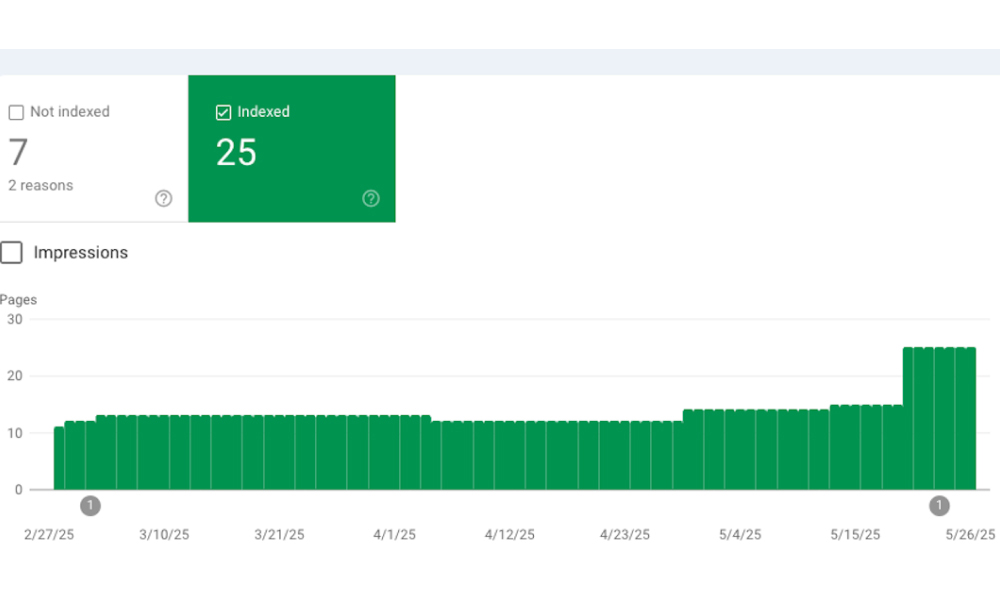Click the 5/4/25 date label
1000x600 pixels.
tap(739, 534)
